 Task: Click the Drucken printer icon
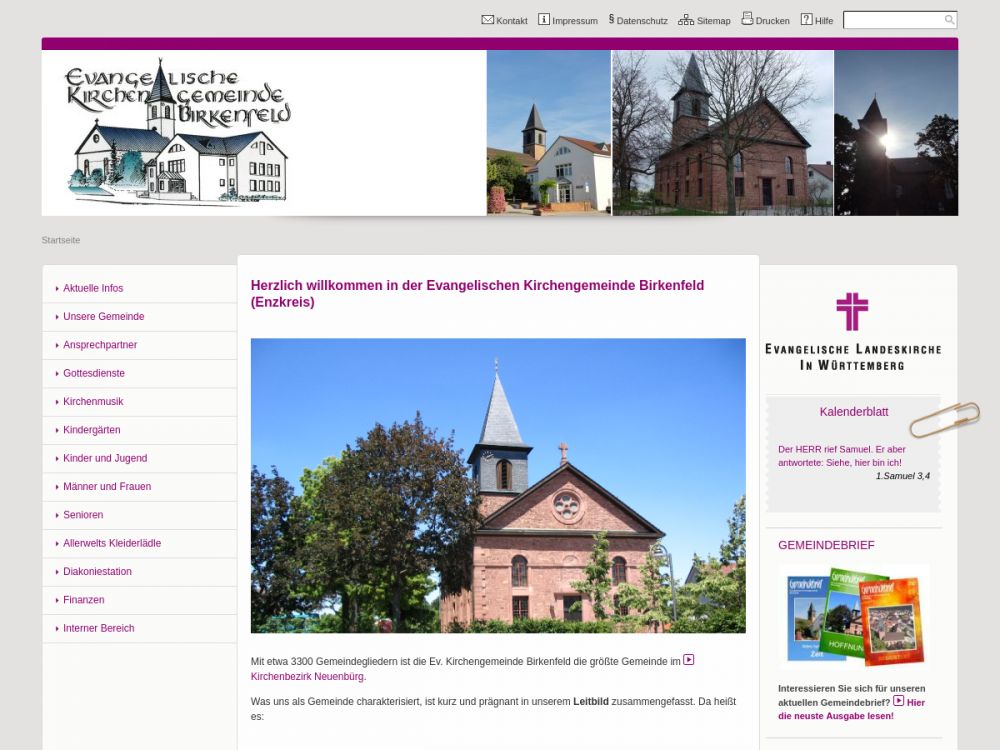click(x=747, y=19)
